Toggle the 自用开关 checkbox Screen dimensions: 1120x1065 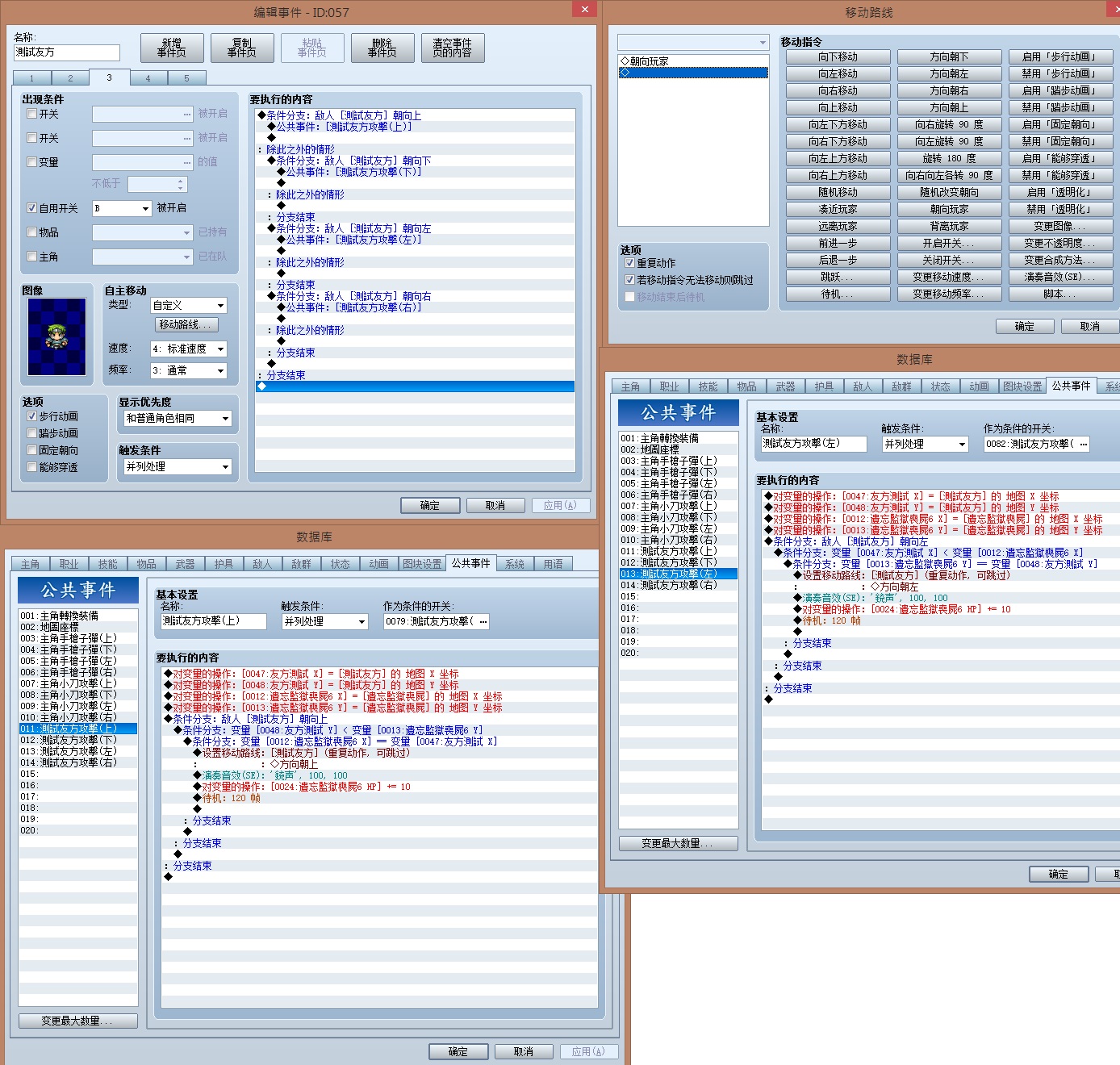(32, 208)
